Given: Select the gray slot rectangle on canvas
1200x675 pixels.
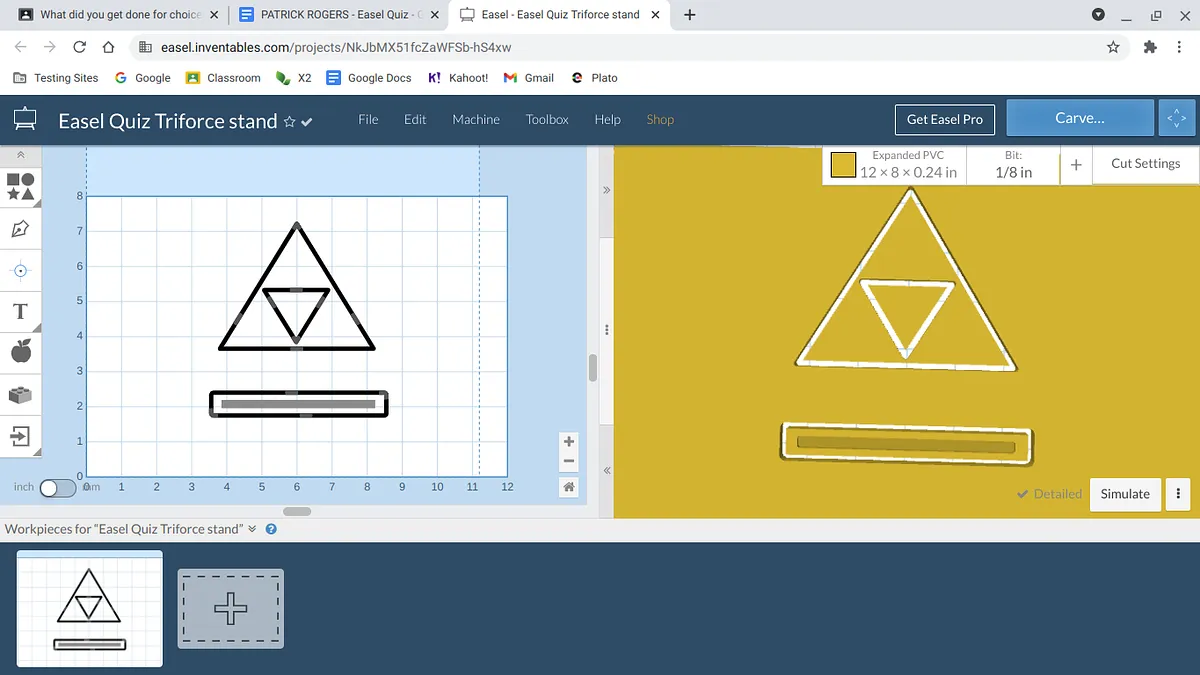Looking at the screenshot, I should (x=298, y=404).
